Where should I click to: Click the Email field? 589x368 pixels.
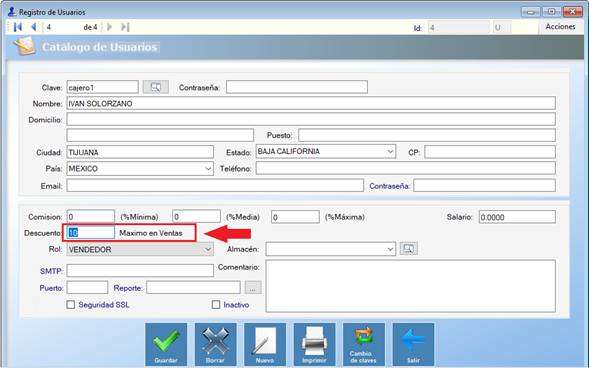pos(215,185)
